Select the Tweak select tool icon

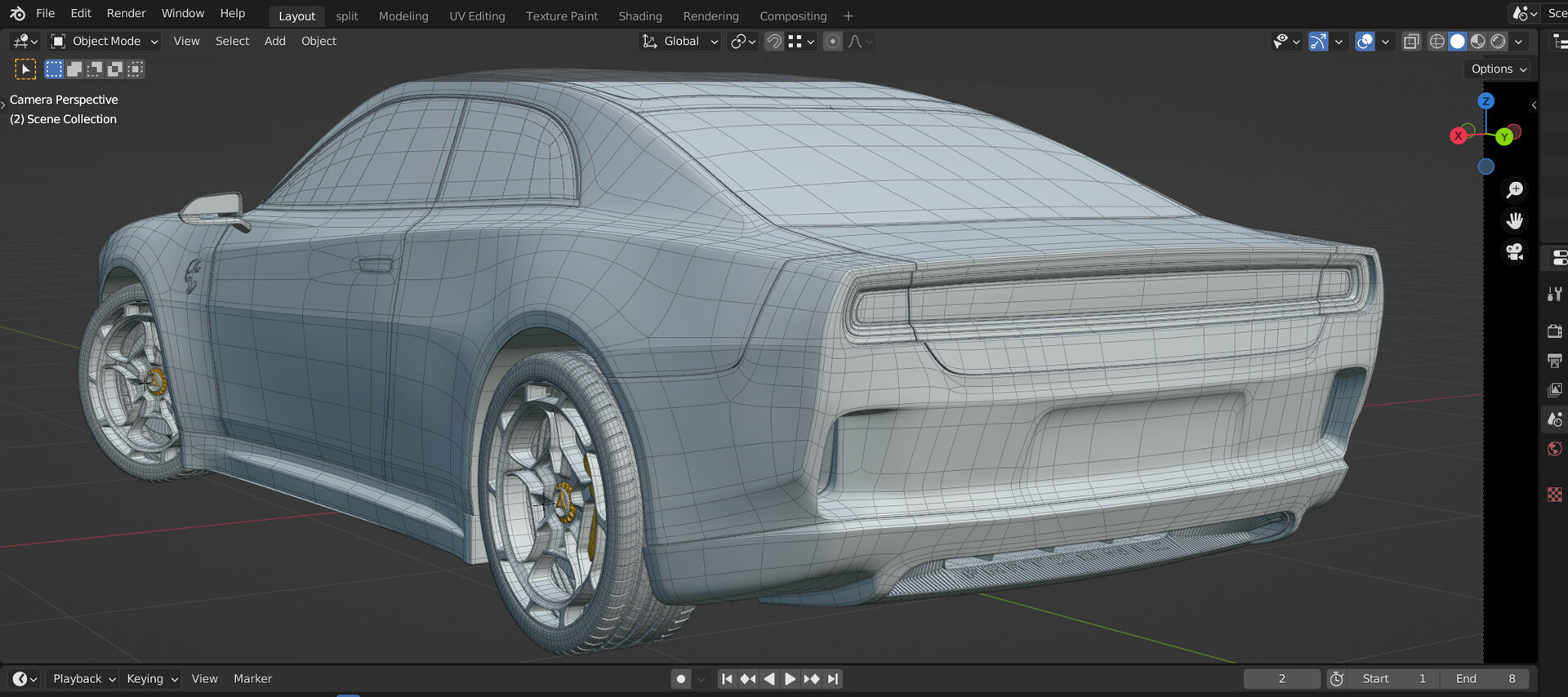click(25, 69)
